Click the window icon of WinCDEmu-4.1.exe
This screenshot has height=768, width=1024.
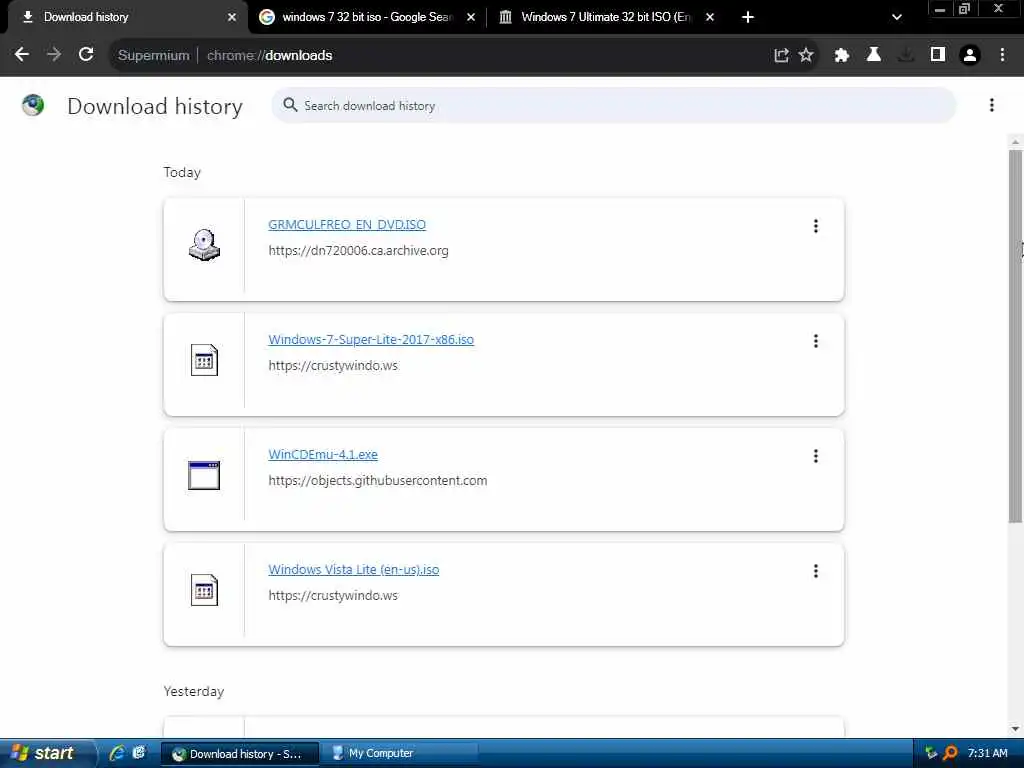tap(204, 475)
